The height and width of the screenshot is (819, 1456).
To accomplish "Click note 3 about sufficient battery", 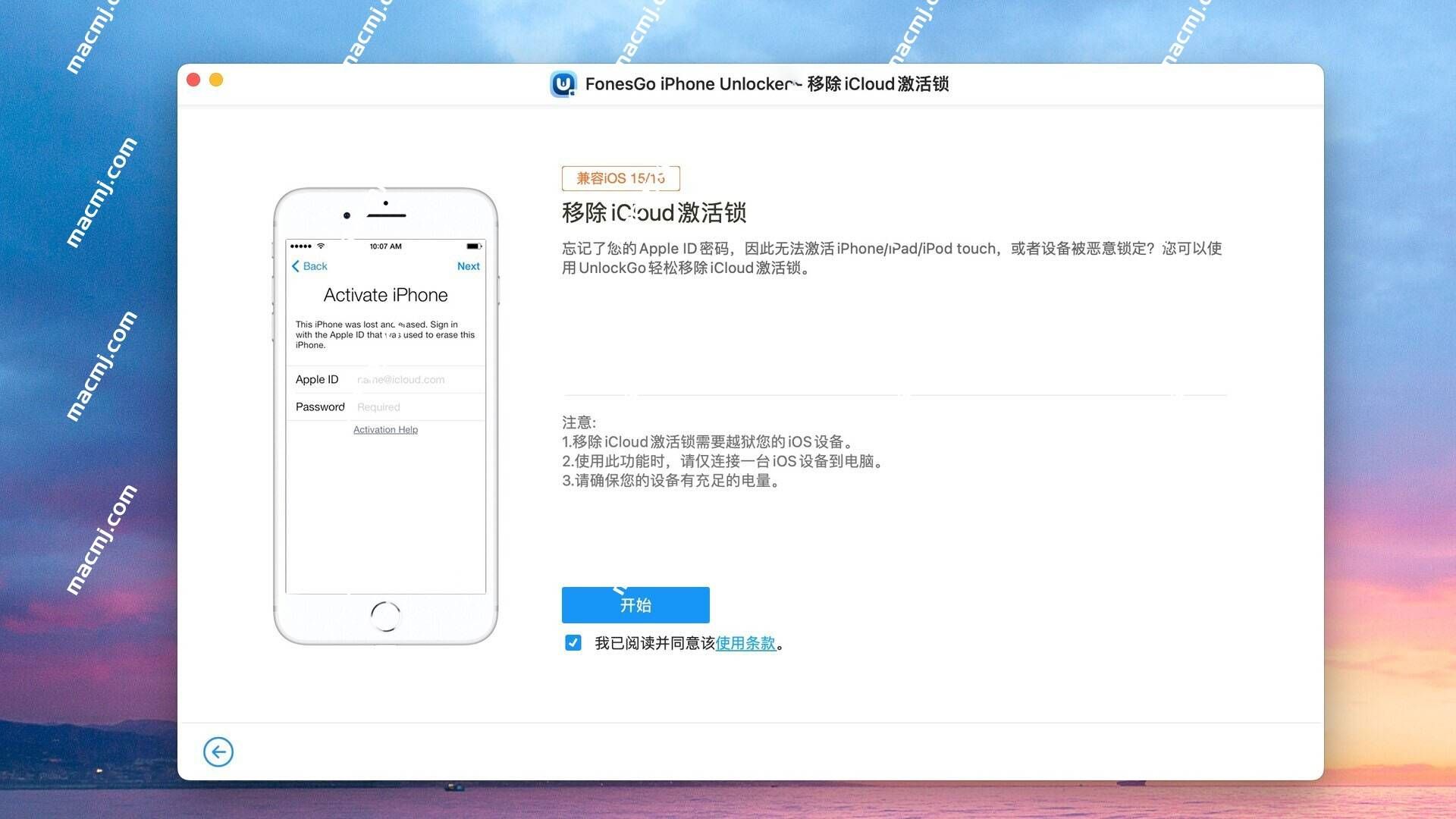I will [x=673, y=481].
